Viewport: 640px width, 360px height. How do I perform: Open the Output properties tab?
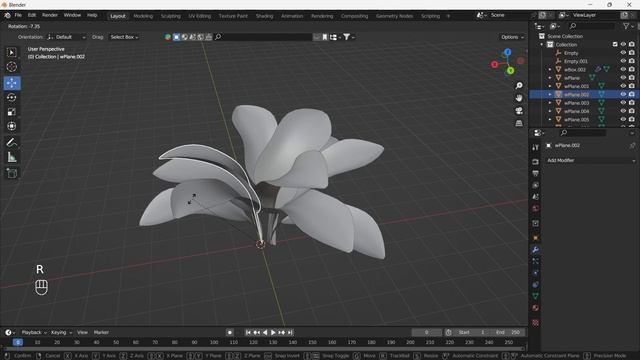[x=536, y=173]
